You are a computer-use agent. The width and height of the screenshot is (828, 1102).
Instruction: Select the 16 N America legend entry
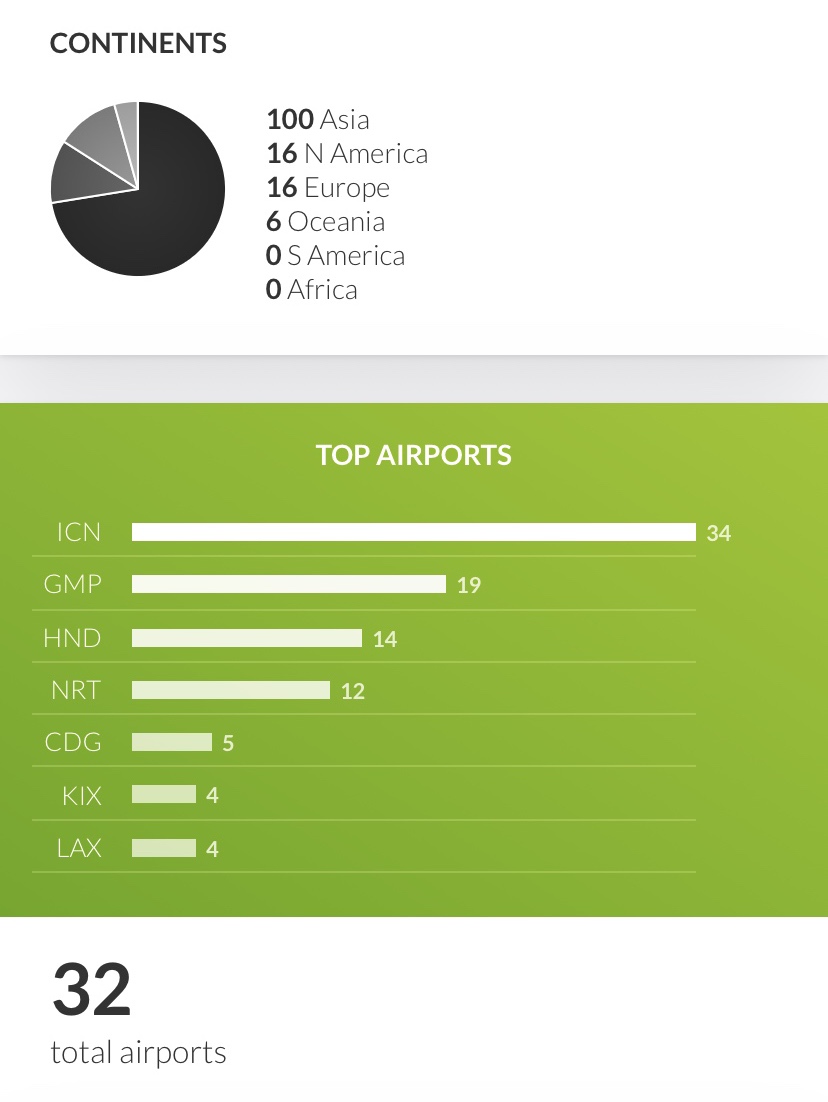(347, 154)
